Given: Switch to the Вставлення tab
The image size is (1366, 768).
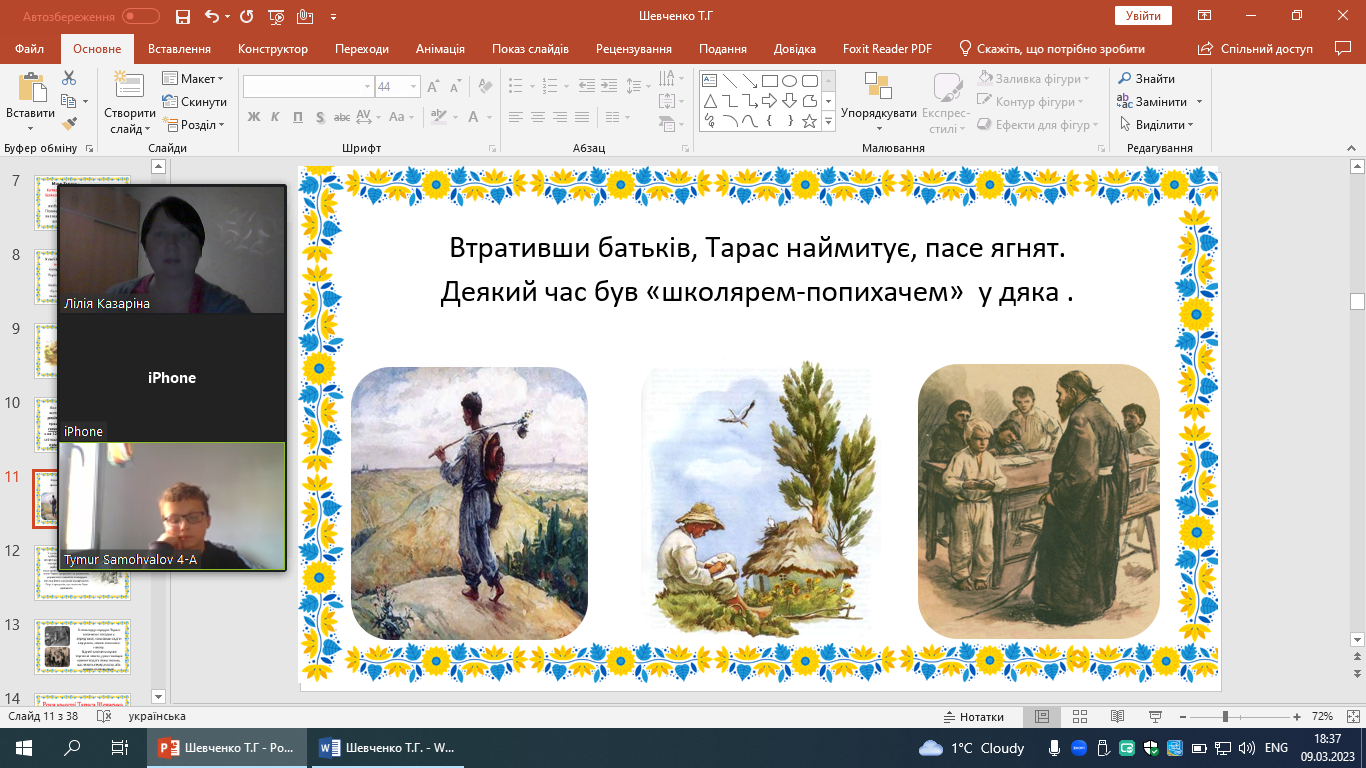Looking at the screenshot, I should 179,49.
